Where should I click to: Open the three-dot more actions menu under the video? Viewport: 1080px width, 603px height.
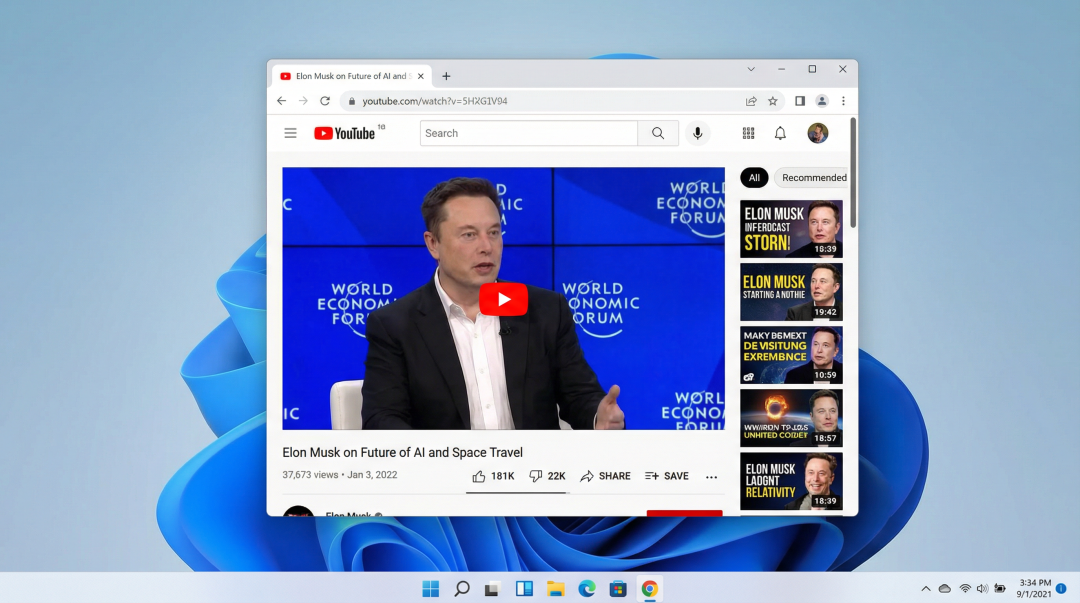tap(712, 477)
